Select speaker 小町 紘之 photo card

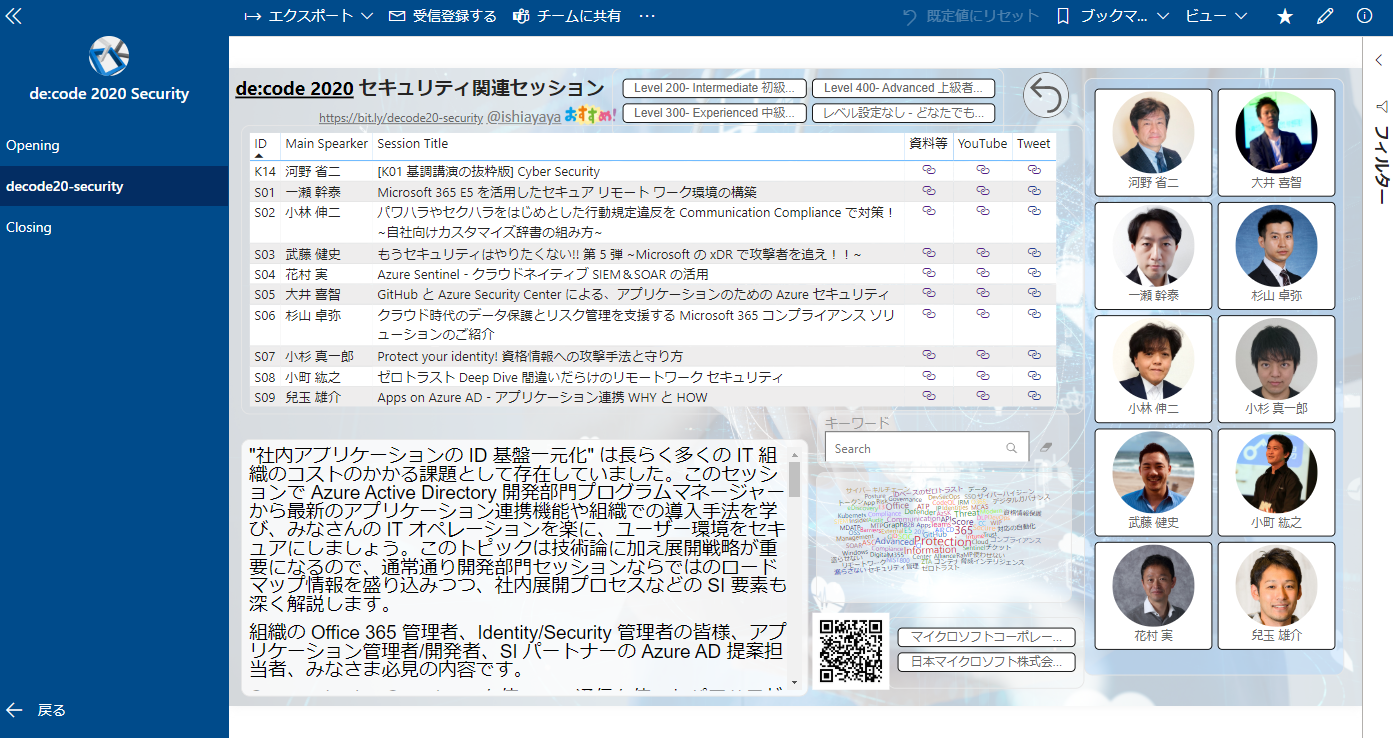tap(1277, 482)
